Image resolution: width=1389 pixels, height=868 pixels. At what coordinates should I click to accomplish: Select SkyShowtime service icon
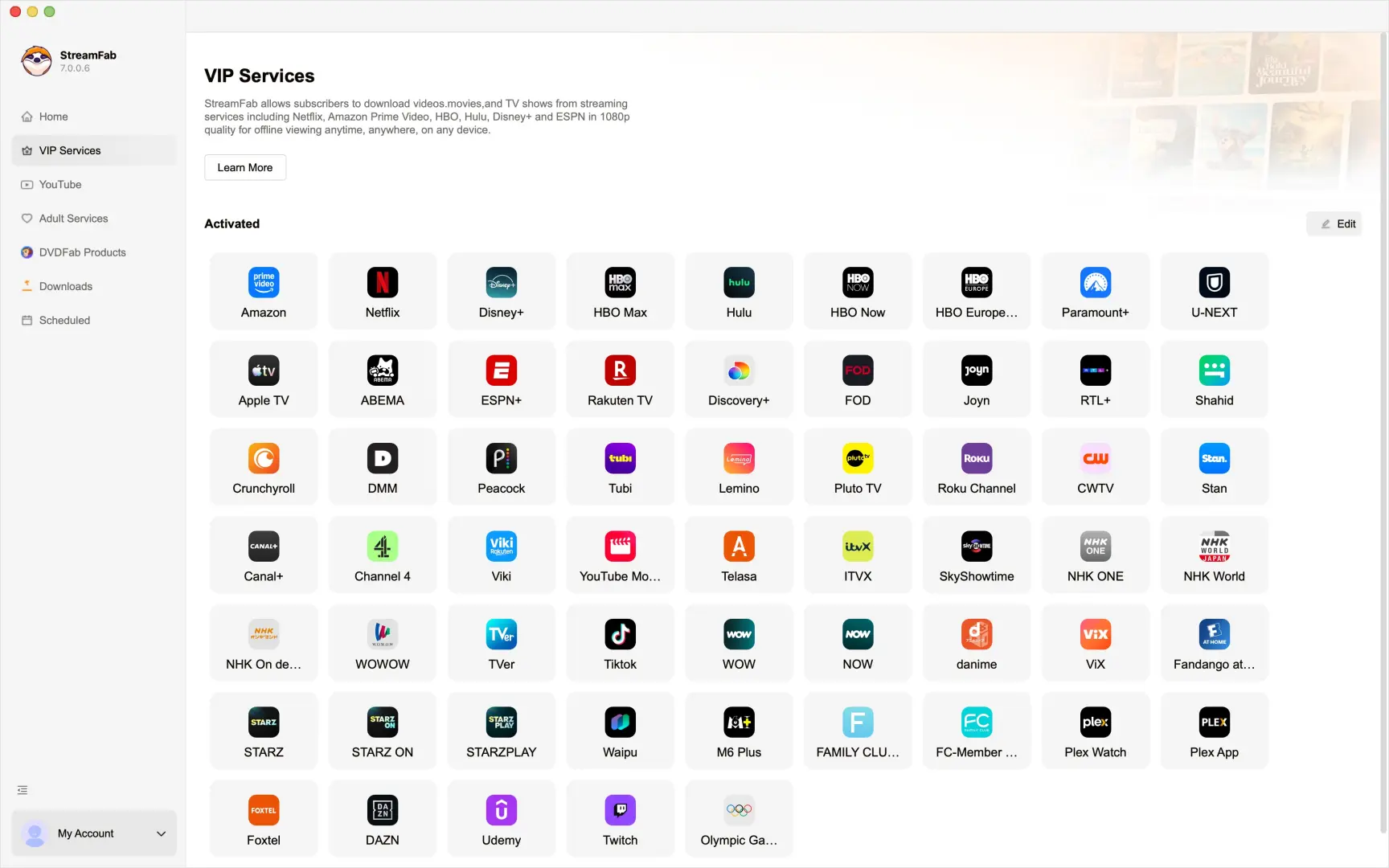point(977,547)
